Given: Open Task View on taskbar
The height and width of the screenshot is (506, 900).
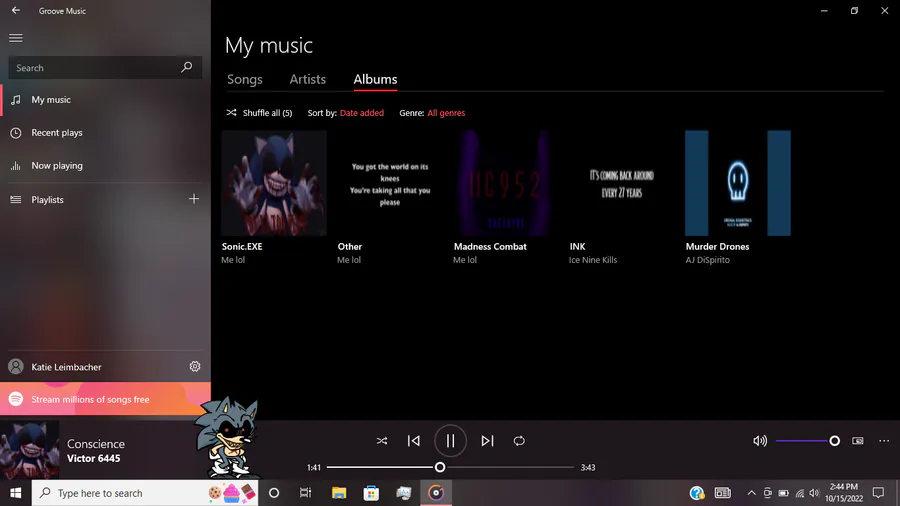Looking at the screenshot, I should tap(305, 493).
